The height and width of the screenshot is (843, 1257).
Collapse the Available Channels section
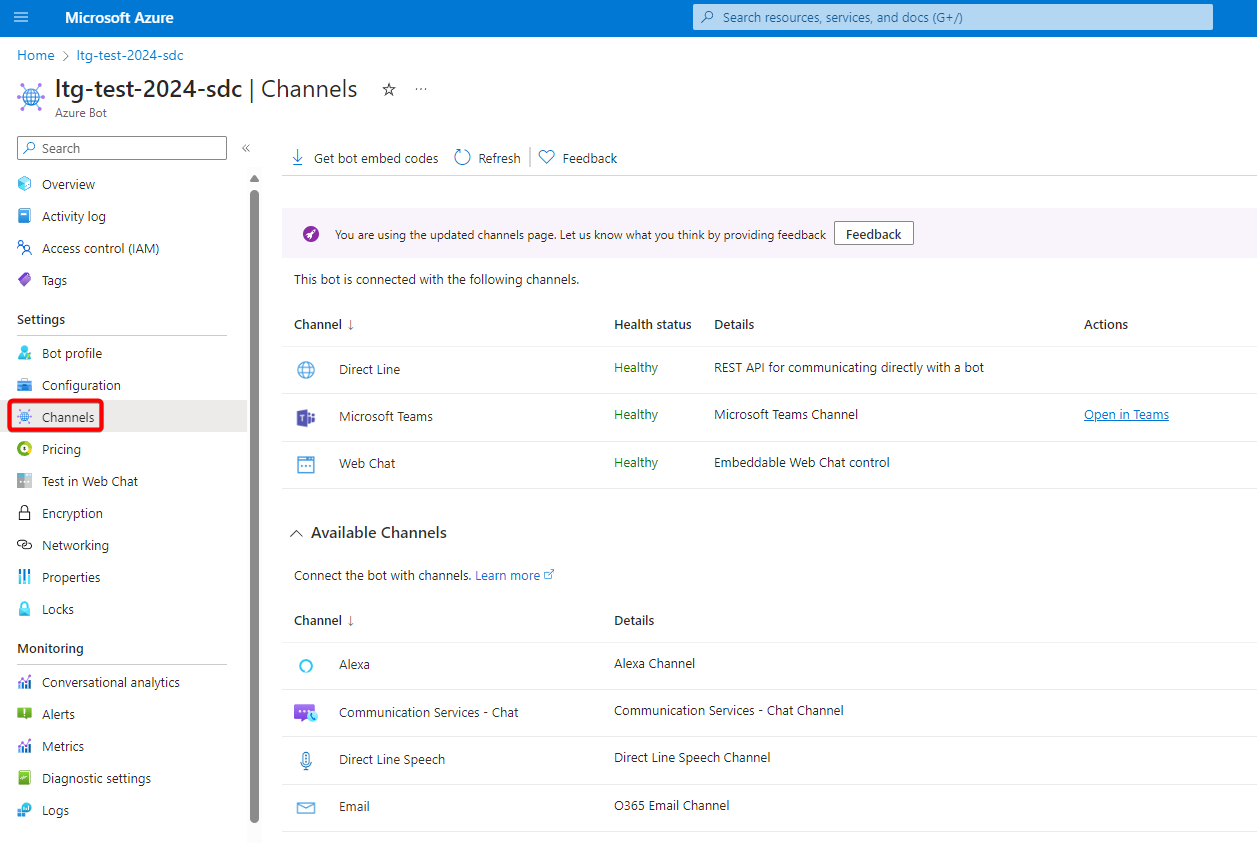click(x=296, y=533)
